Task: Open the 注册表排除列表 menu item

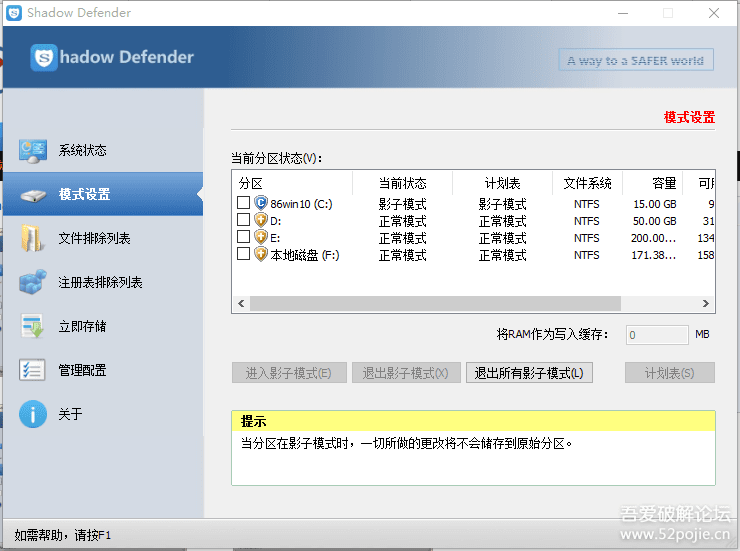Action: pyautogui.click(x=100, y=283)
